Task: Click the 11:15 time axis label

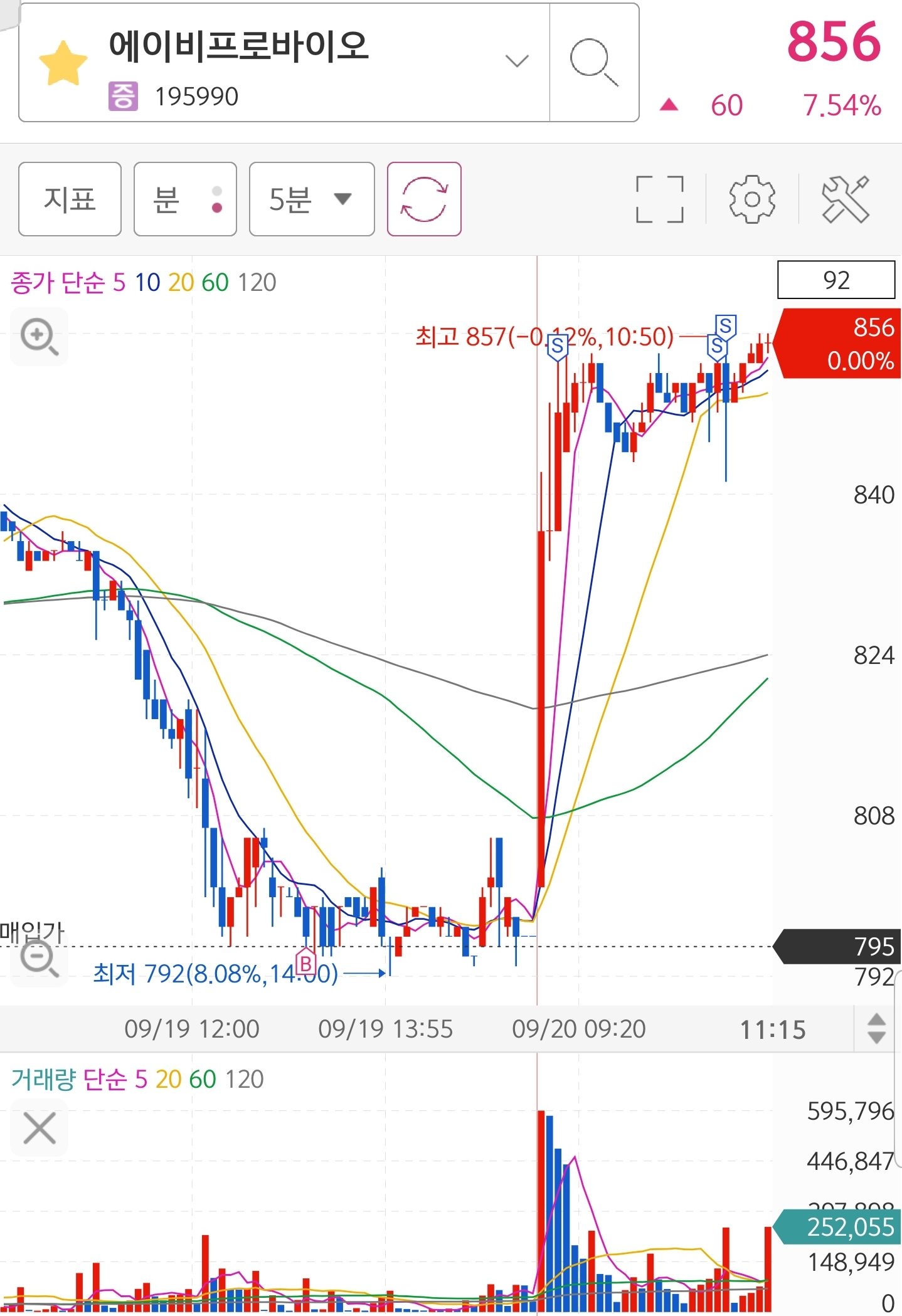Action: pyautogui.click(x=773, y=1029)
